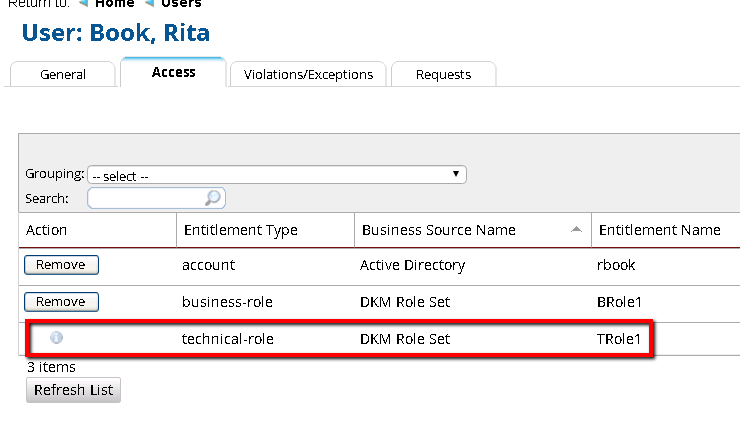
Task: Follow the Home breadcrumb link
Action: pos(115,4)
